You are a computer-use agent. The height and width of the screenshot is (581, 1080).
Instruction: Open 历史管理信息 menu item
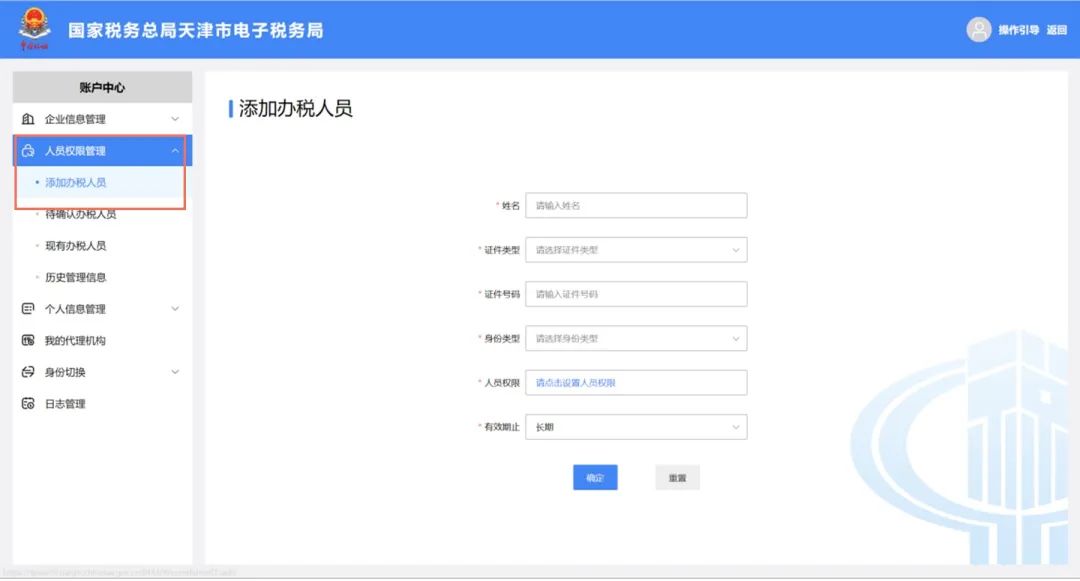pos(75,278)
